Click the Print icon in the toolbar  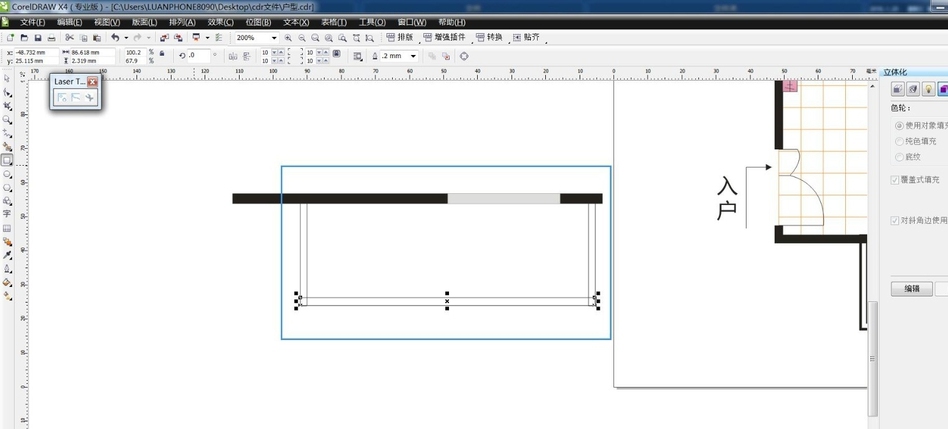pyautogui.click(x=51, y=38)
